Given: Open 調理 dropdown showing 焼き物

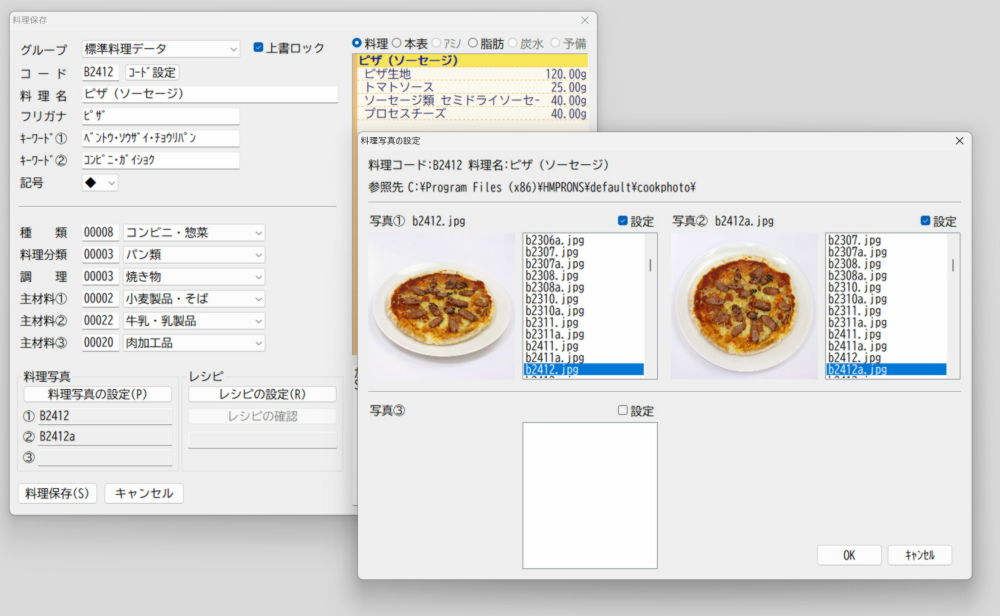Looking at the screenshot, I should 194,277.
